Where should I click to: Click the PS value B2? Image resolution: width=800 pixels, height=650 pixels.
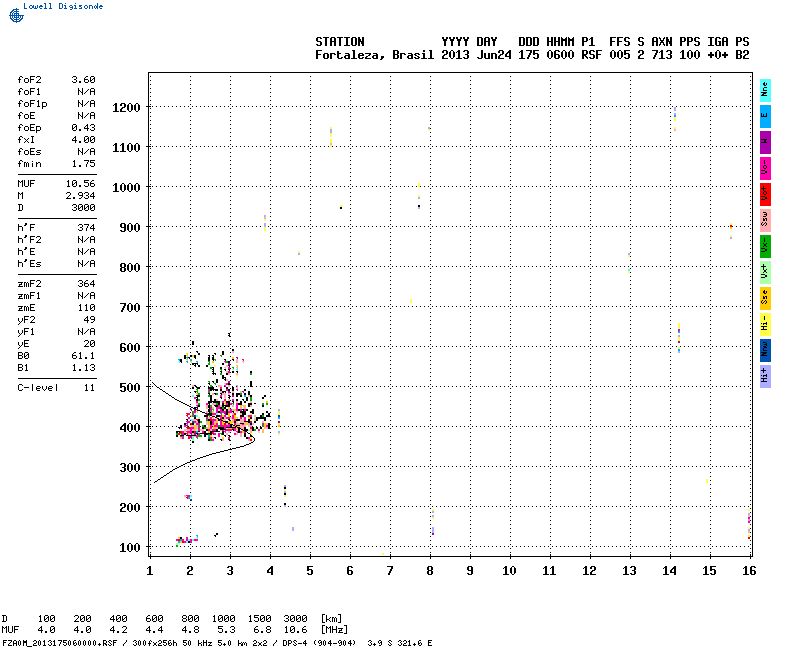pyautogui.click(x=742, y=55)
